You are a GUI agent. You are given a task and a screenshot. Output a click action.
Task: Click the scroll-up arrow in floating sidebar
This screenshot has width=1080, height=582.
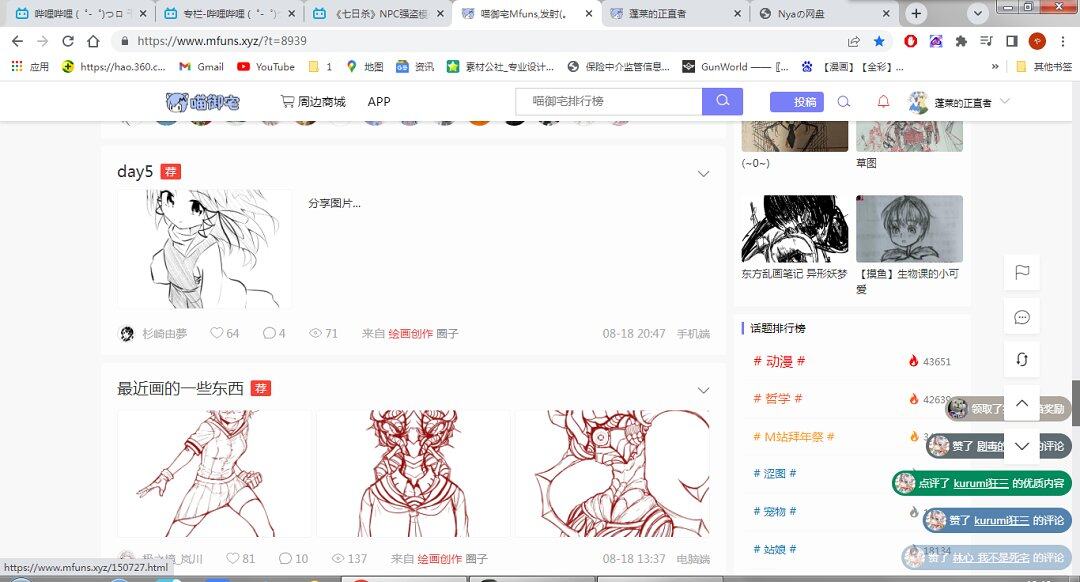pos(1022,403)
